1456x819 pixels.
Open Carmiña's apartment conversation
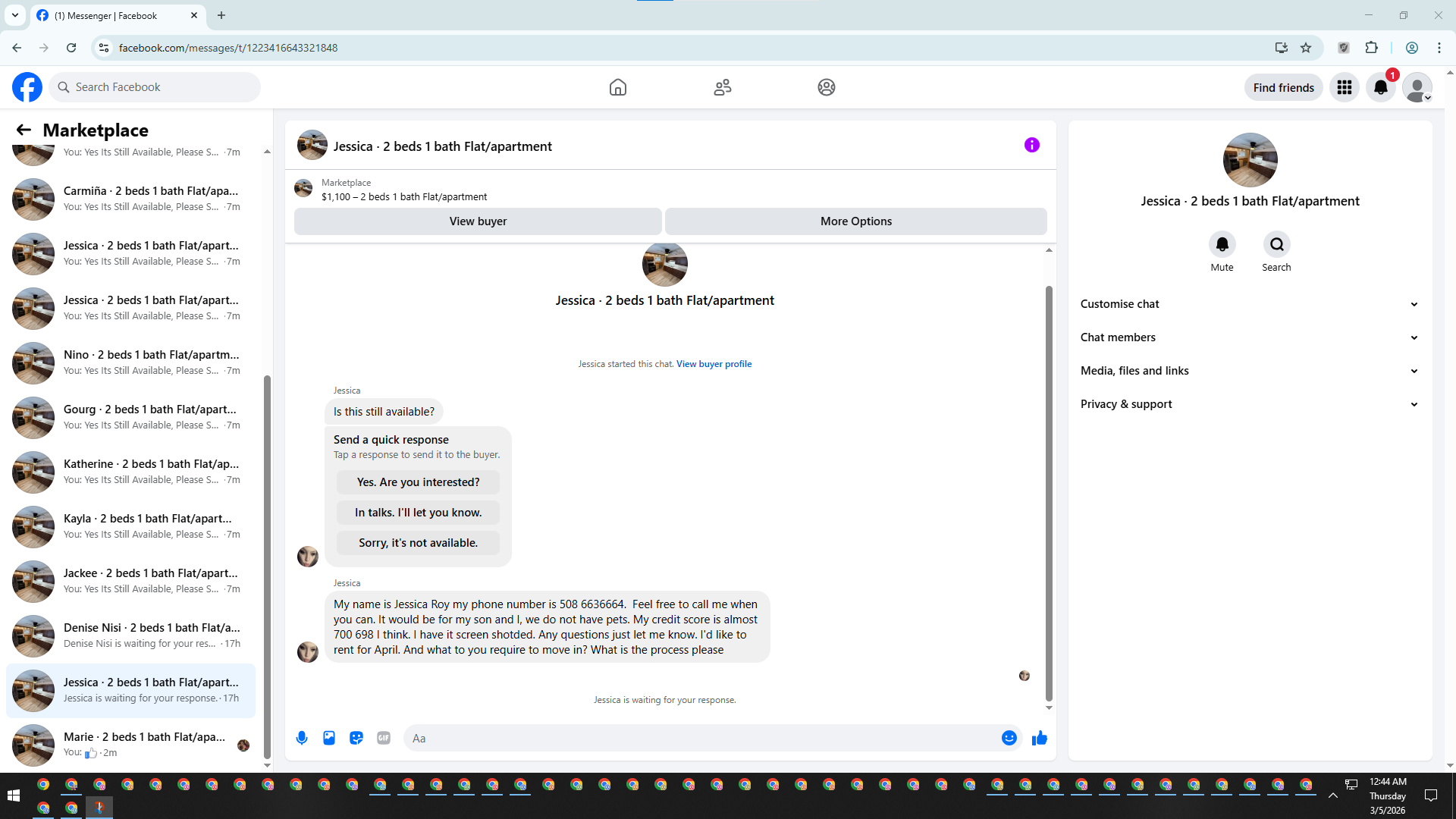coord(130,199)
